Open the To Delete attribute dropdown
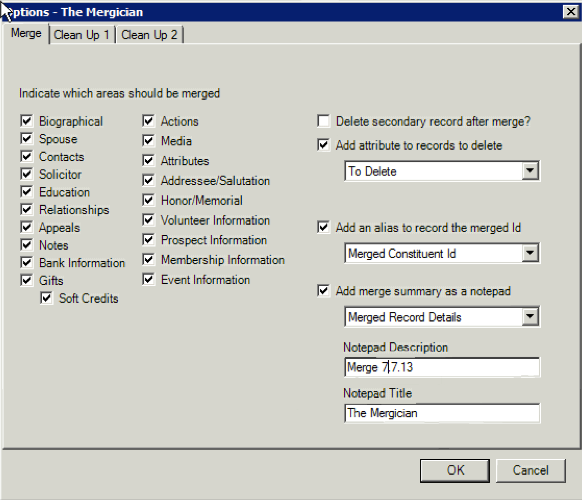Screen dimensions: 582x500 coord(530,171)
